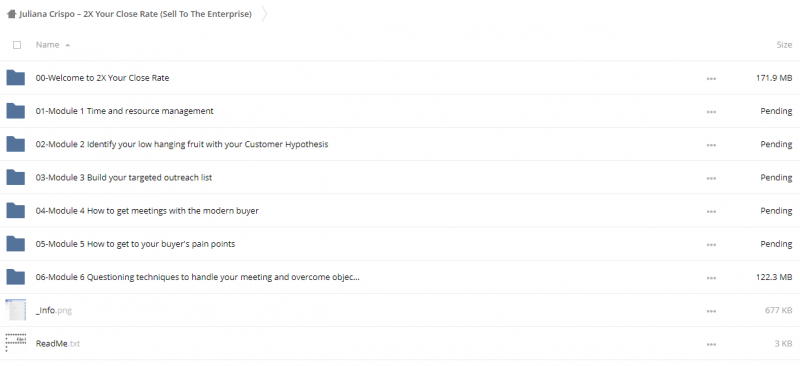Sort the list by the Name column

click(x=47, y=45)
